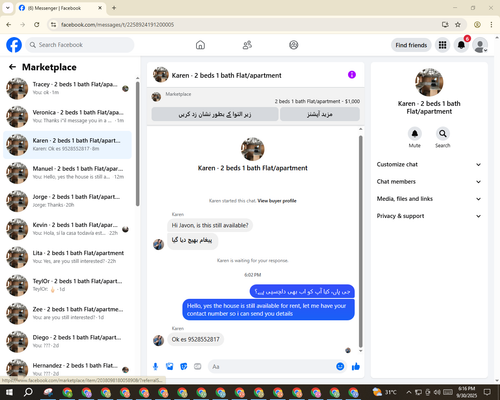500x400 pixels.
Task: Click the taskbar clock showing 6:16 PM
Action: click(467, 392)
